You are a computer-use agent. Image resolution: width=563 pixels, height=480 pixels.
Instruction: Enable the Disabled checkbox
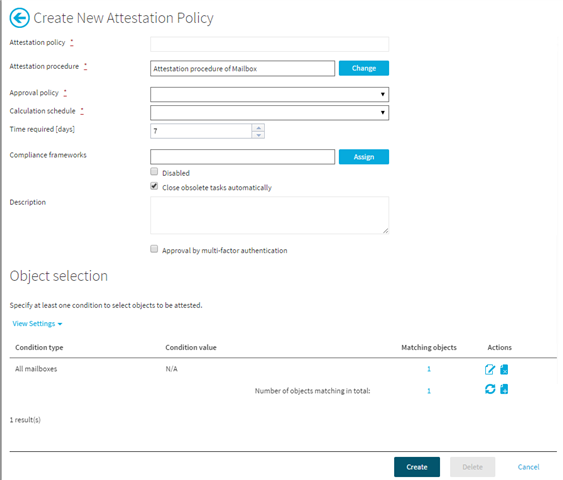pyautogui.click(x=154, y=172)
